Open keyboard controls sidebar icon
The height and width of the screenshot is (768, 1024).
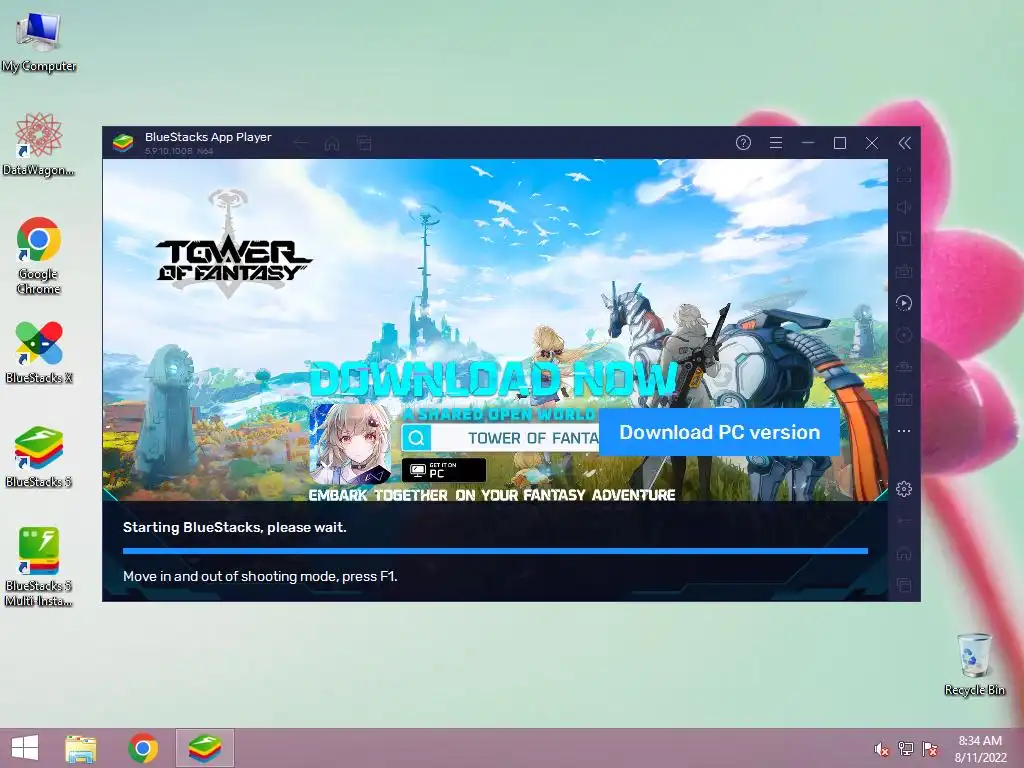coord(904,270)
